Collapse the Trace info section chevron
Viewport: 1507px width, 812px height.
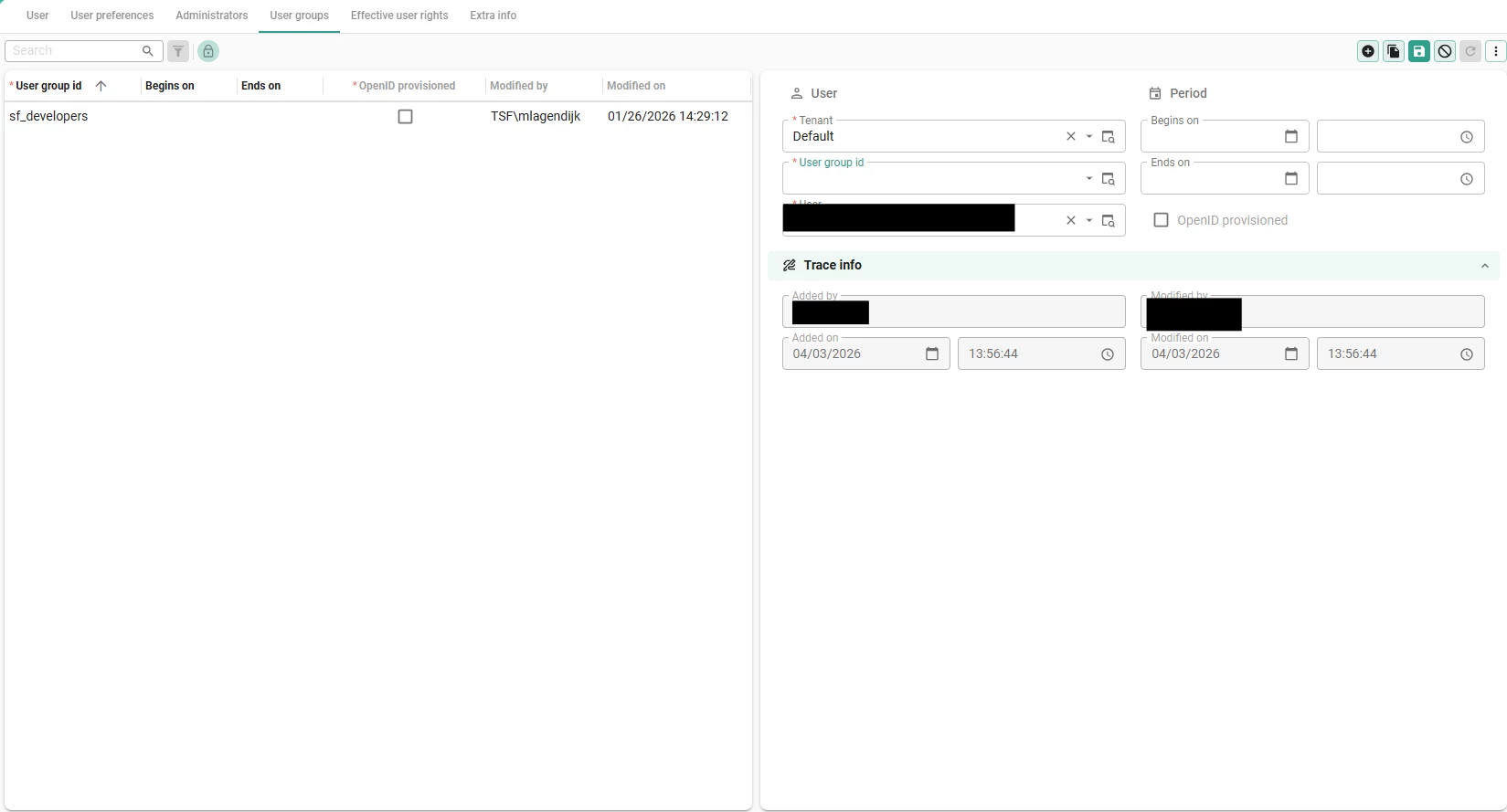click(x=1484, y=266)
